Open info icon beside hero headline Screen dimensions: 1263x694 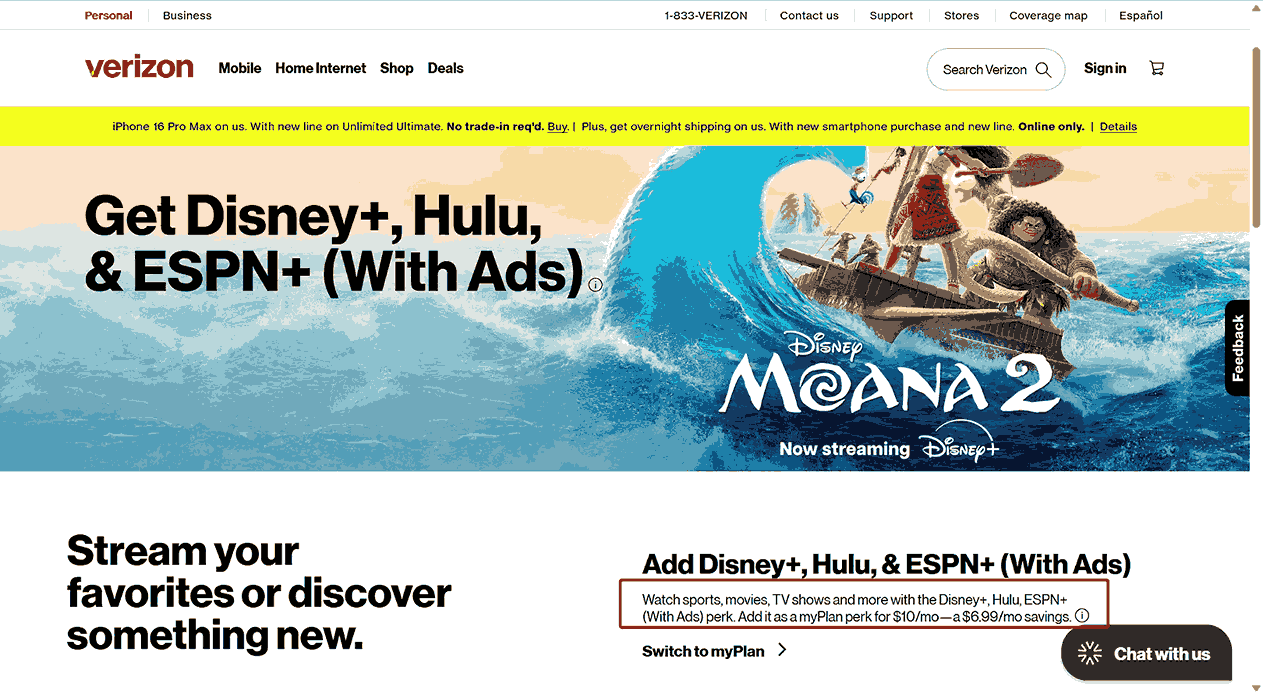(596, 285)
